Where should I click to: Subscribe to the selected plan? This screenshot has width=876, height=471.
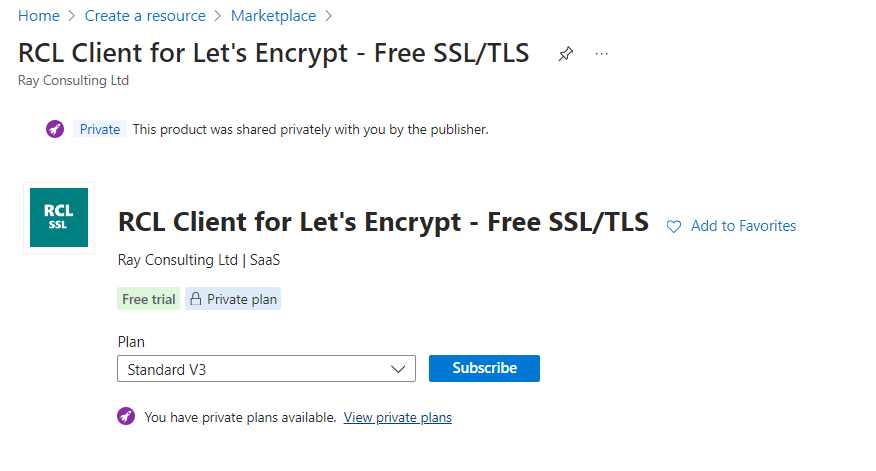pyautogui.click(x=484, y=368)
